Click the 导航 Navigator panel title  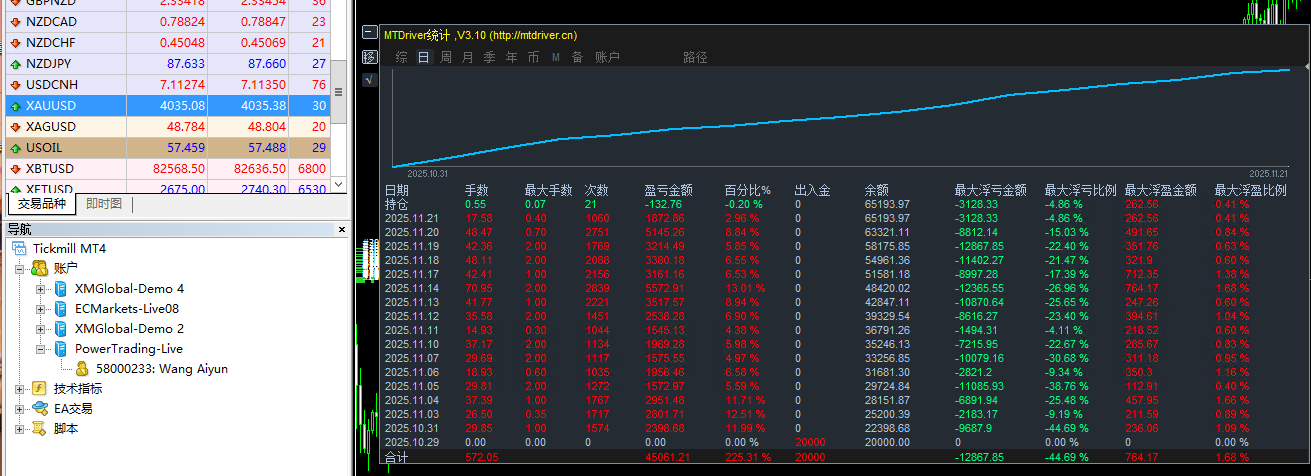tap(20, 228)
